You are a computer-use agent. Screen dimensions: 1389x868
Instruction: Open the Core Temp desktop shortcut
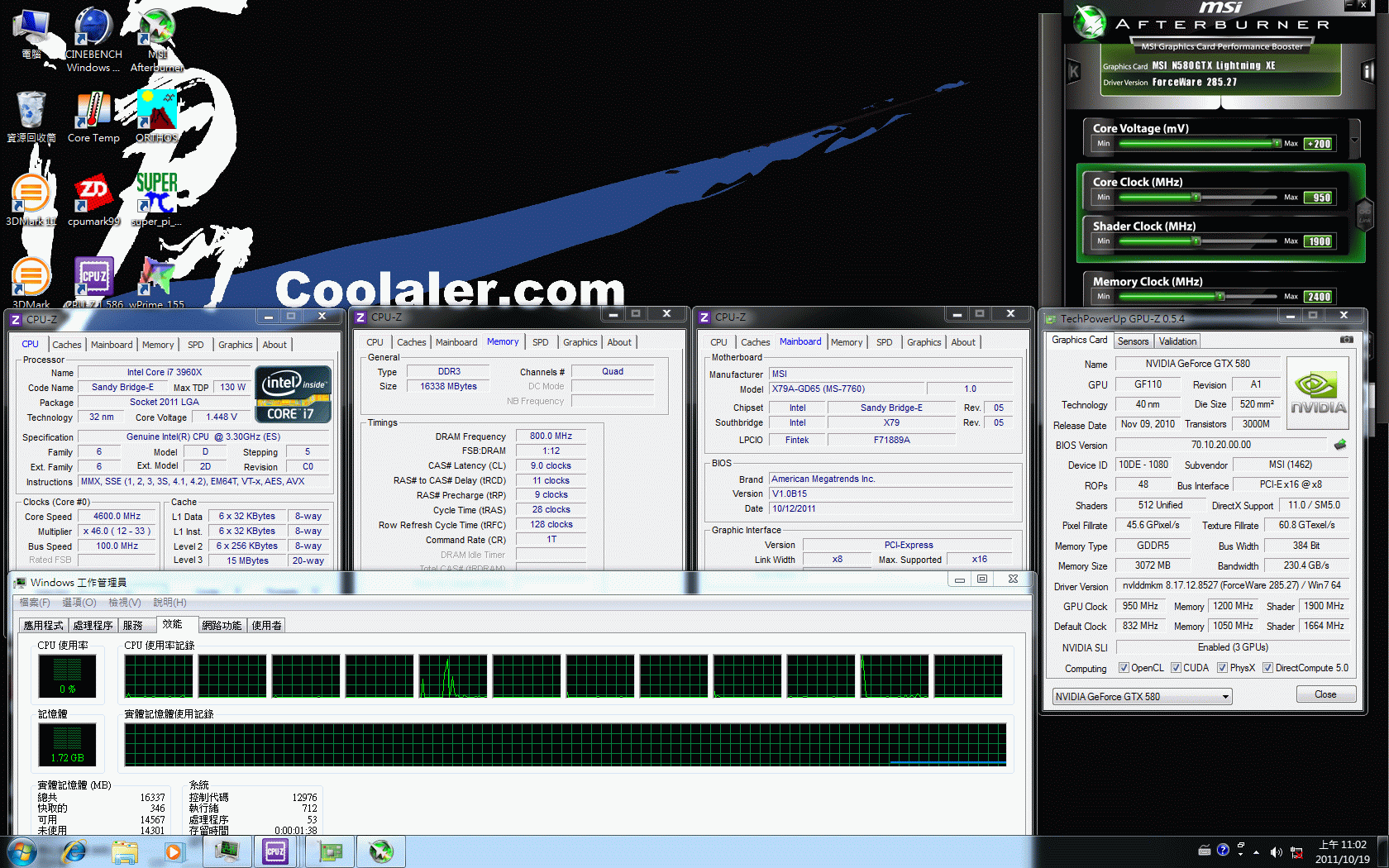coord(93,117)
